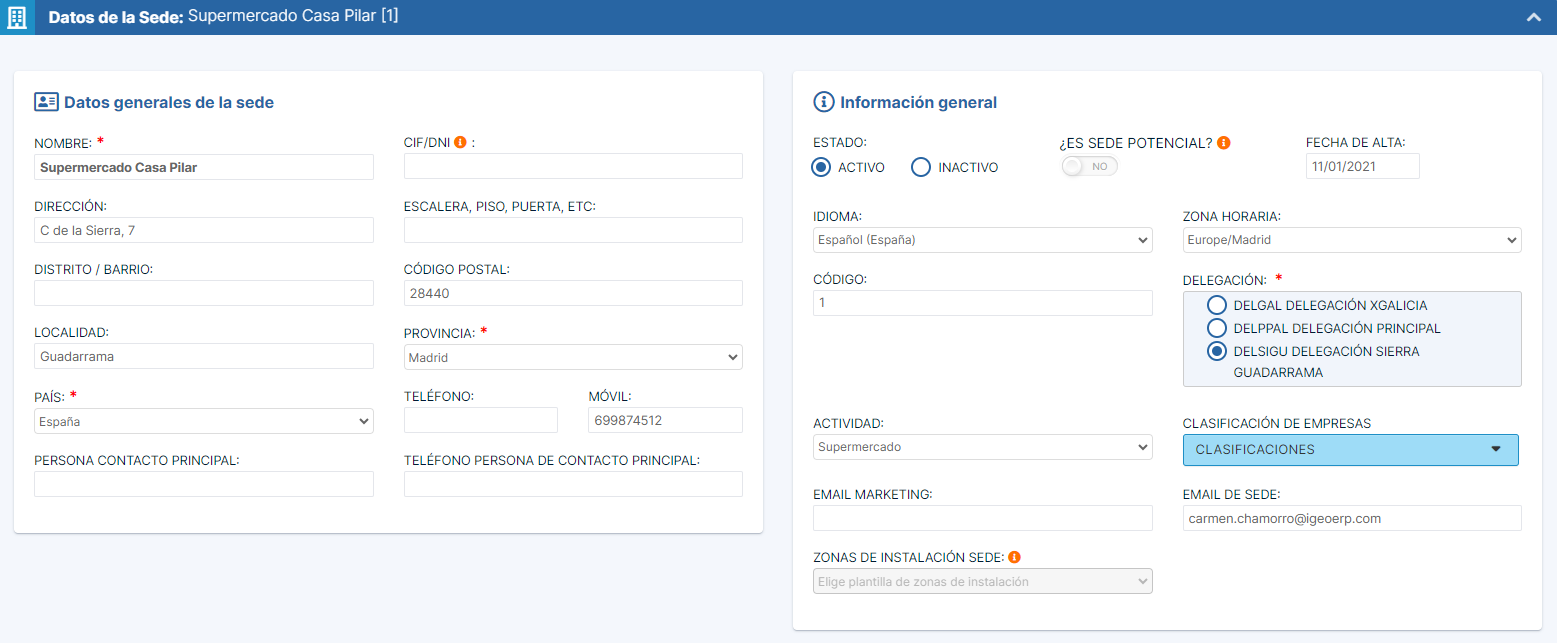Choose DELPPAL Delegación Principal option
The image size is (1557, 643).
click(1217, 328)
